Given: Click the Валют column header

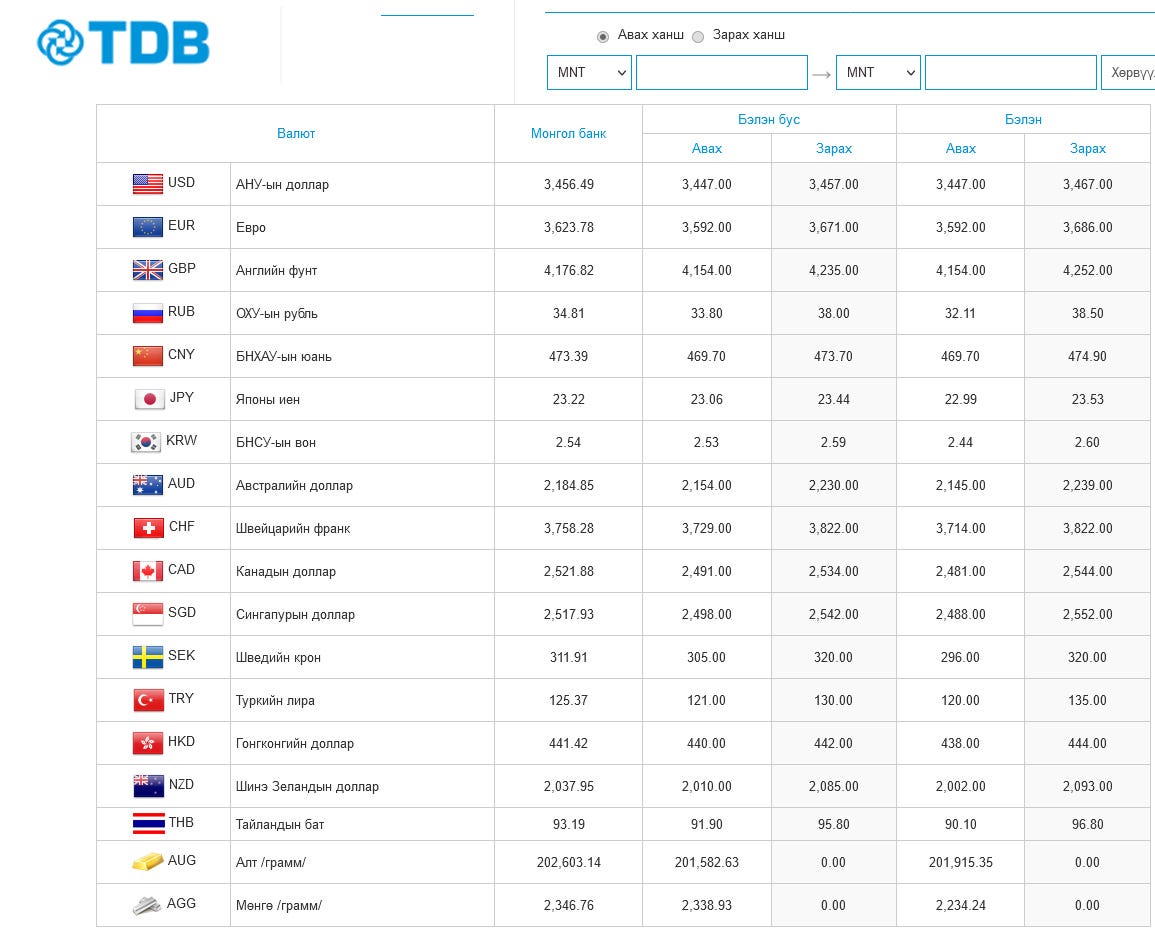Looking at the screenshot, I should [x=295, y=133].
